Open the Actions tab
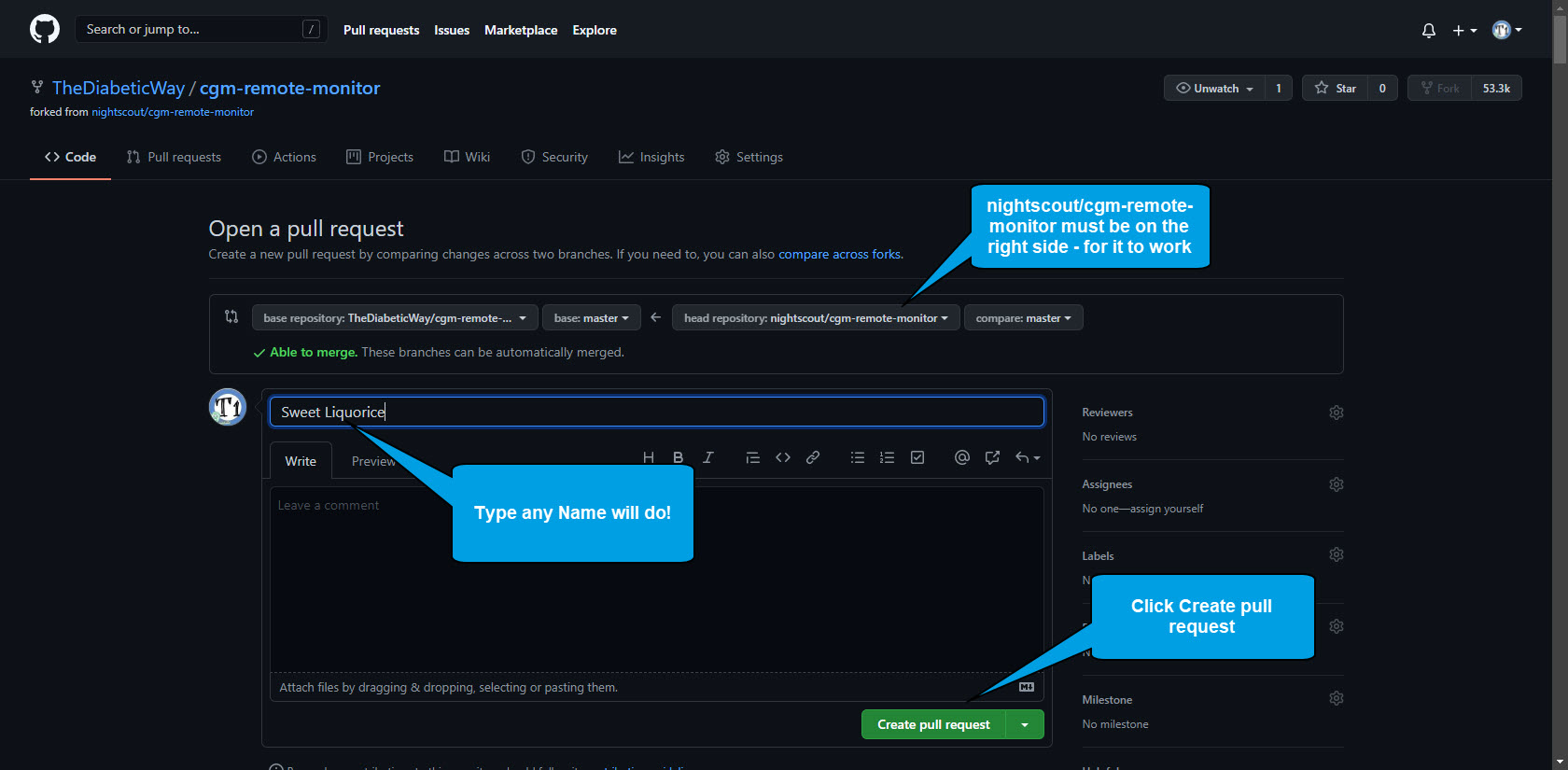Screen dimensions: 1568x770 tap(285, 157)
